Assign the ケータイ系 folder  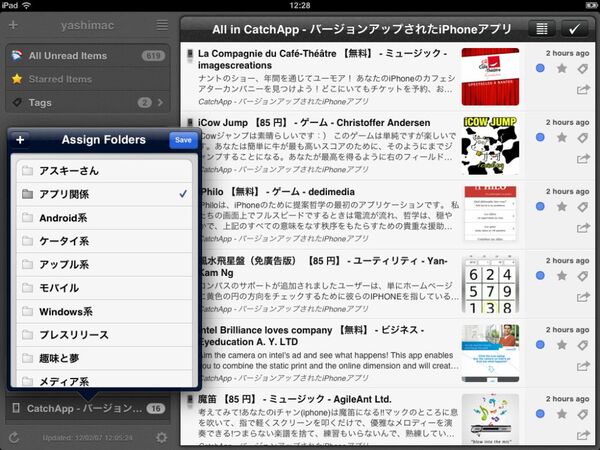[104, 241]
